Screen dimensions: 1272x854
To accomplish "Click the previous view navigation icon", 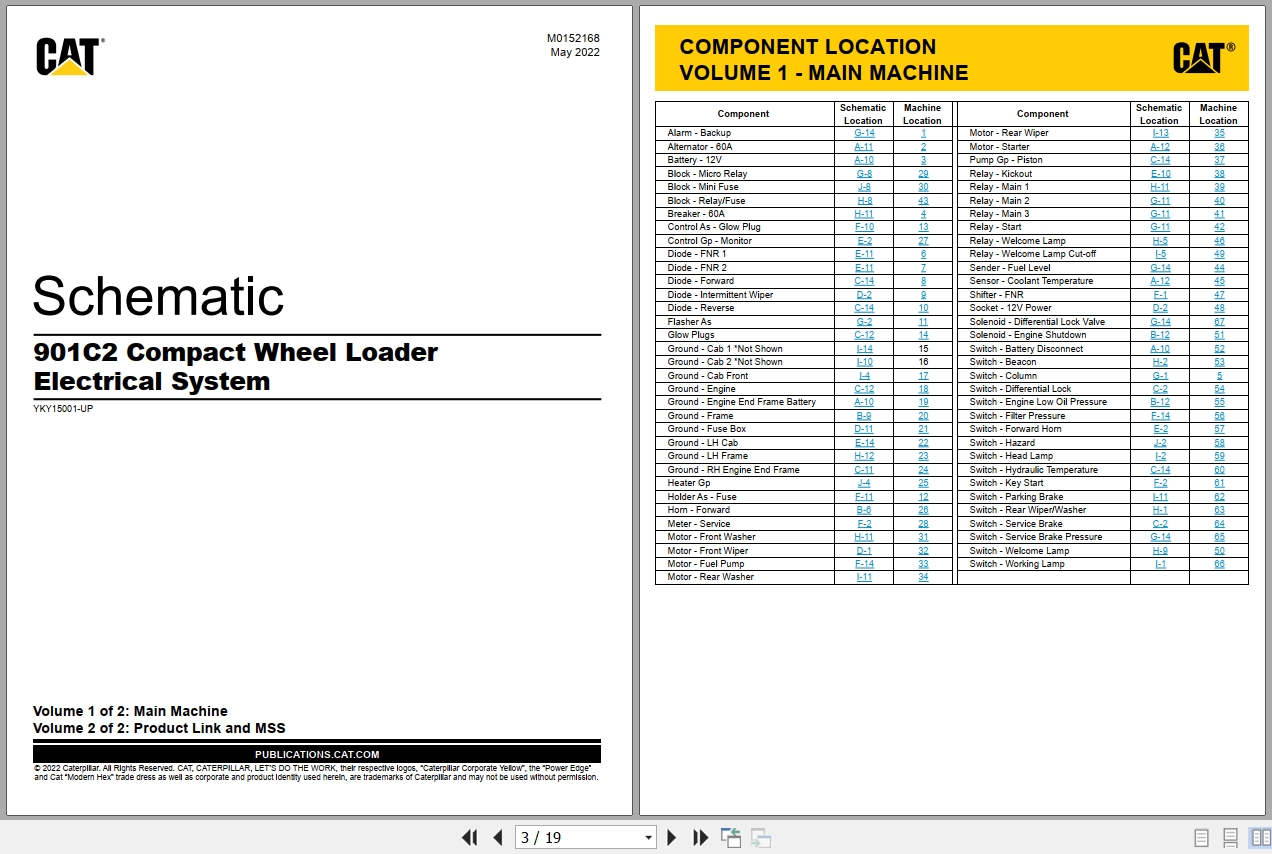I will coord(731,838).
